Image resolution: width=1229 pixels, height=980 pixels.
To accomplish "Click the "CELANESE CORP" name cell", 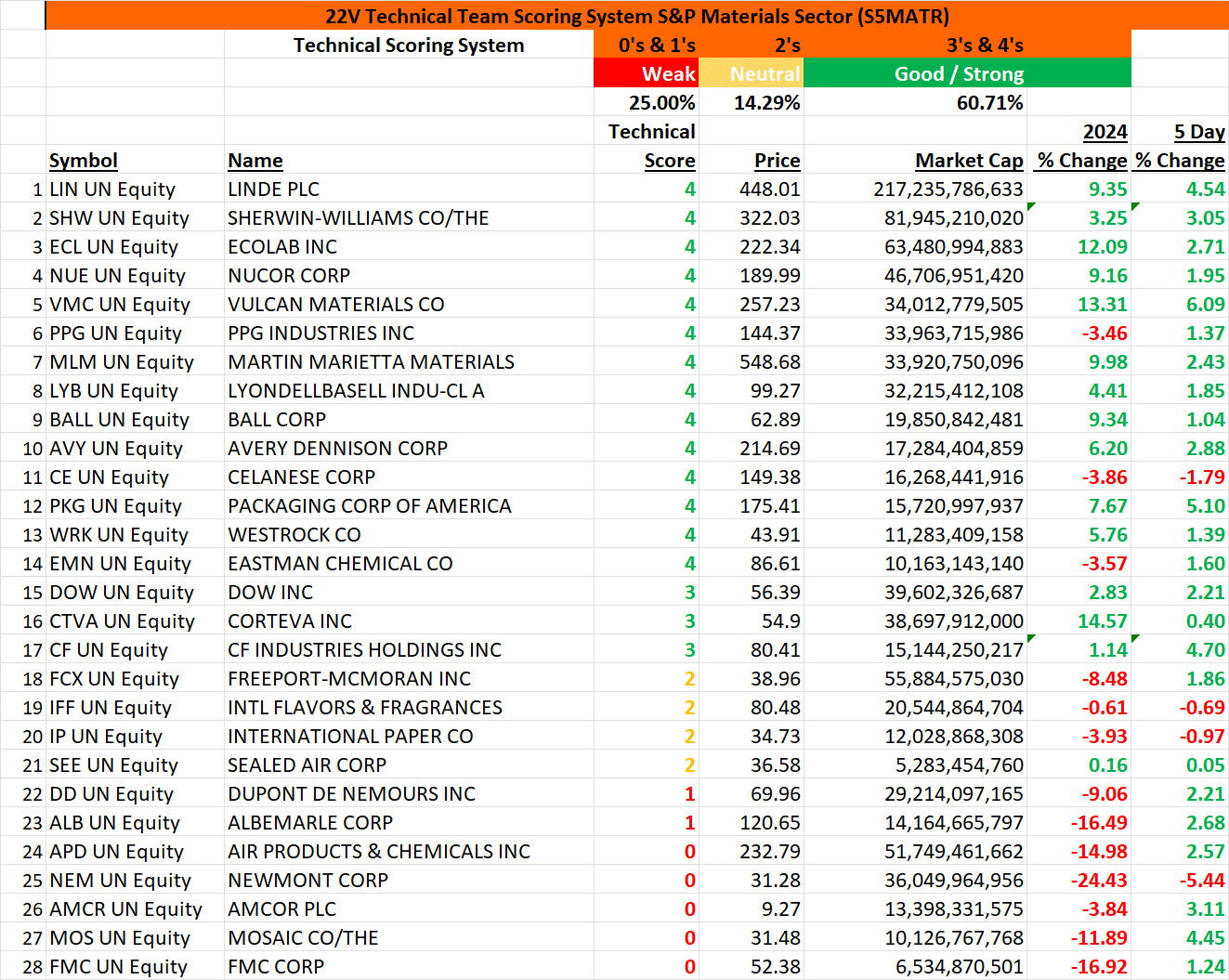I will 409,477.
